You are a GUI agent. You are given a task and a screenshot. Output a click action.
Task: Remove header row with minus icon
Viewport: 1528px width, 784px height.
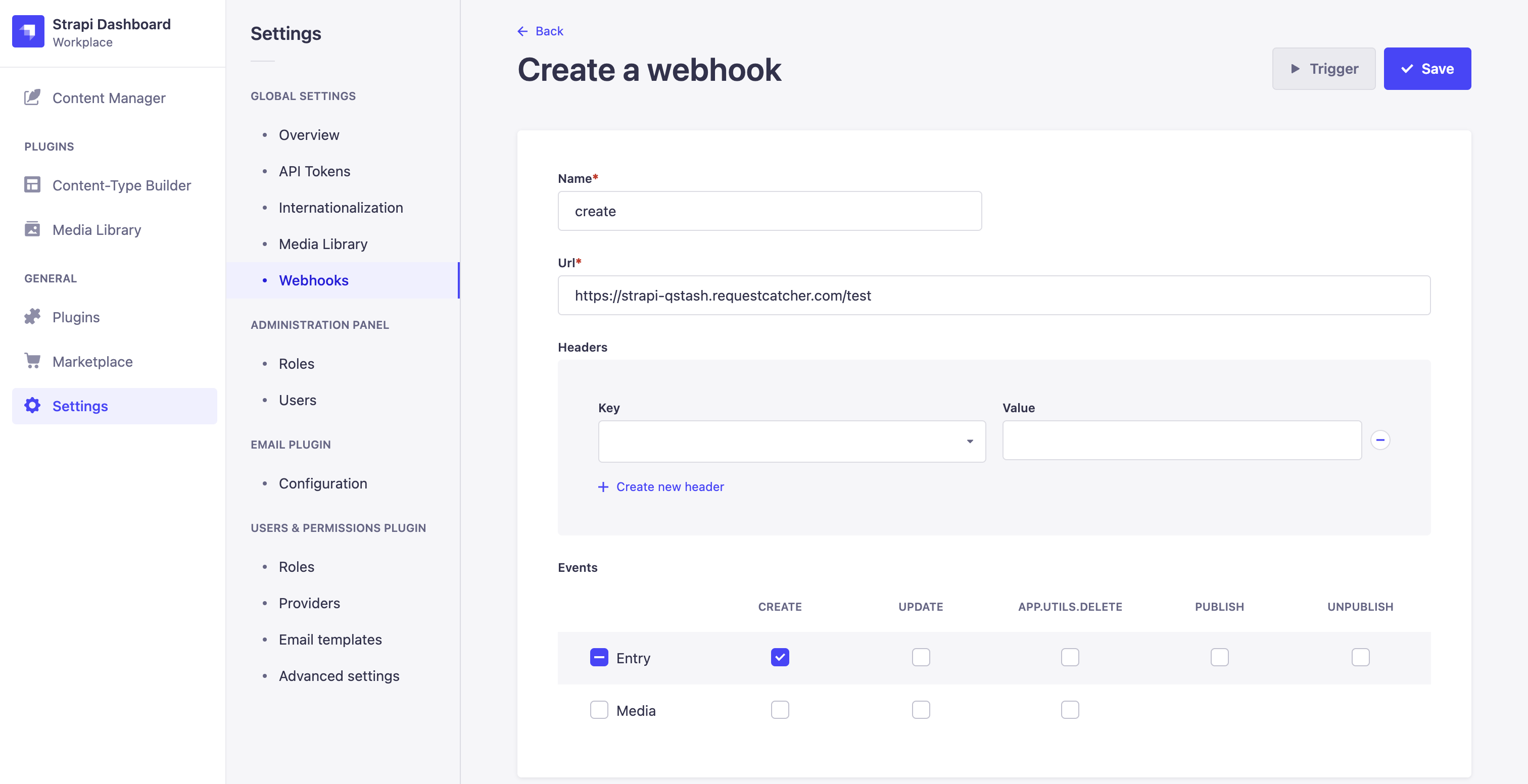1380,440
